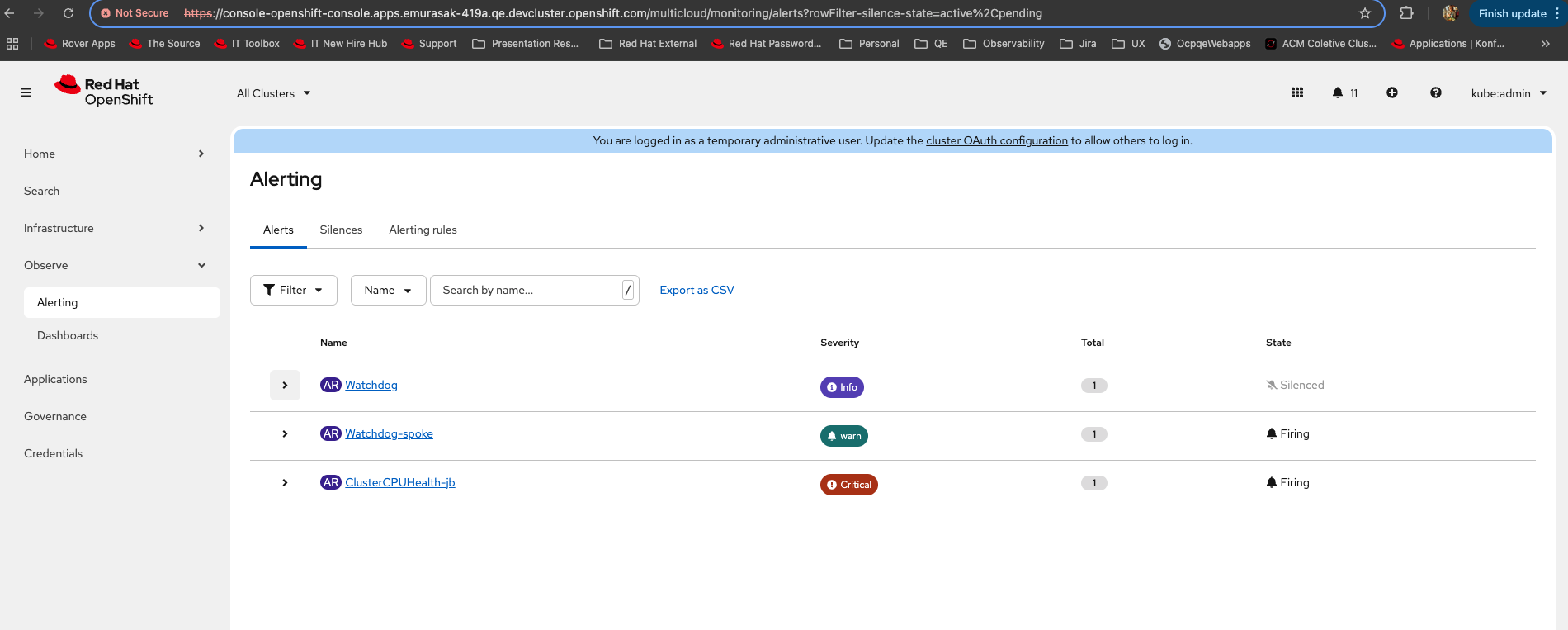The width and height of the screenshot is (1568, 630).
Task: Go back with browser back arrow
Action: [x=10, y=13]
